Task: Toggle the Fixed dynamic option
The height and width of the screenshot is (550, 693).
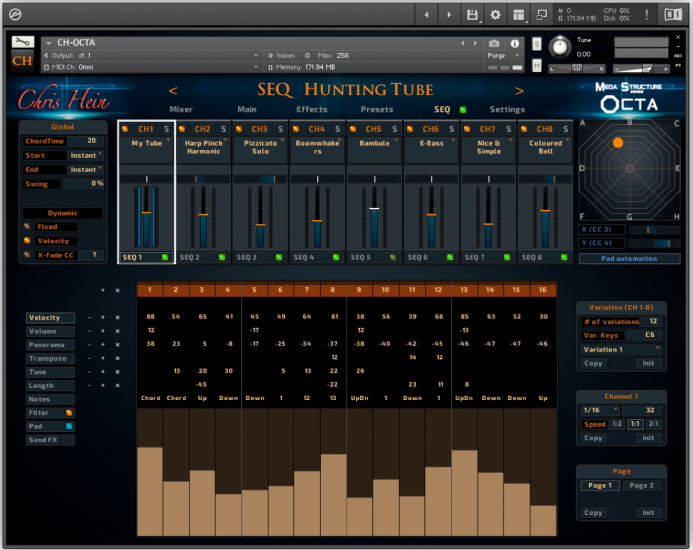Action: tap(28, 227)
